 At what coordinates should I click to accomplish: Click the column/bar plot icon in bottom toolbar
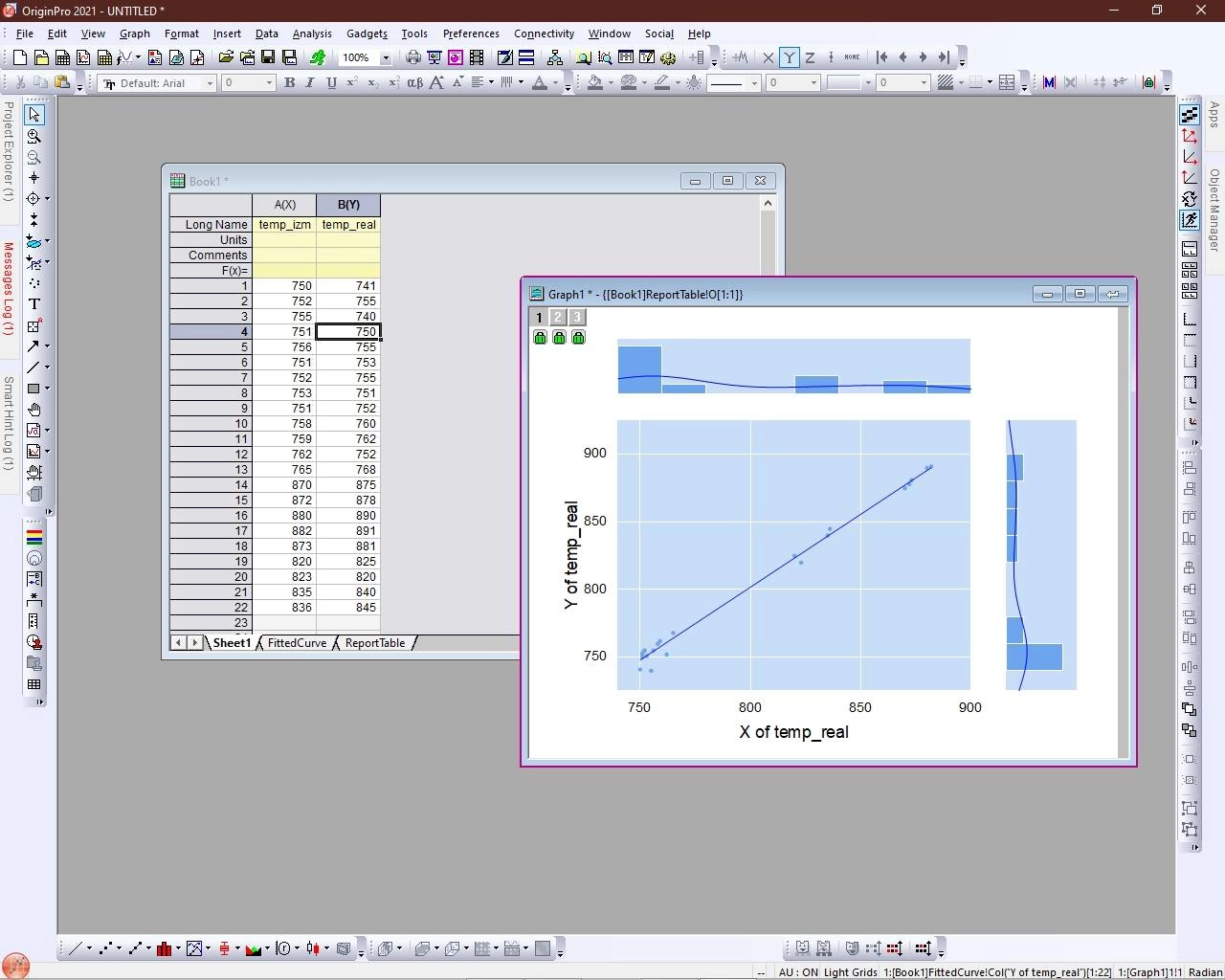(x=165, y=948)
